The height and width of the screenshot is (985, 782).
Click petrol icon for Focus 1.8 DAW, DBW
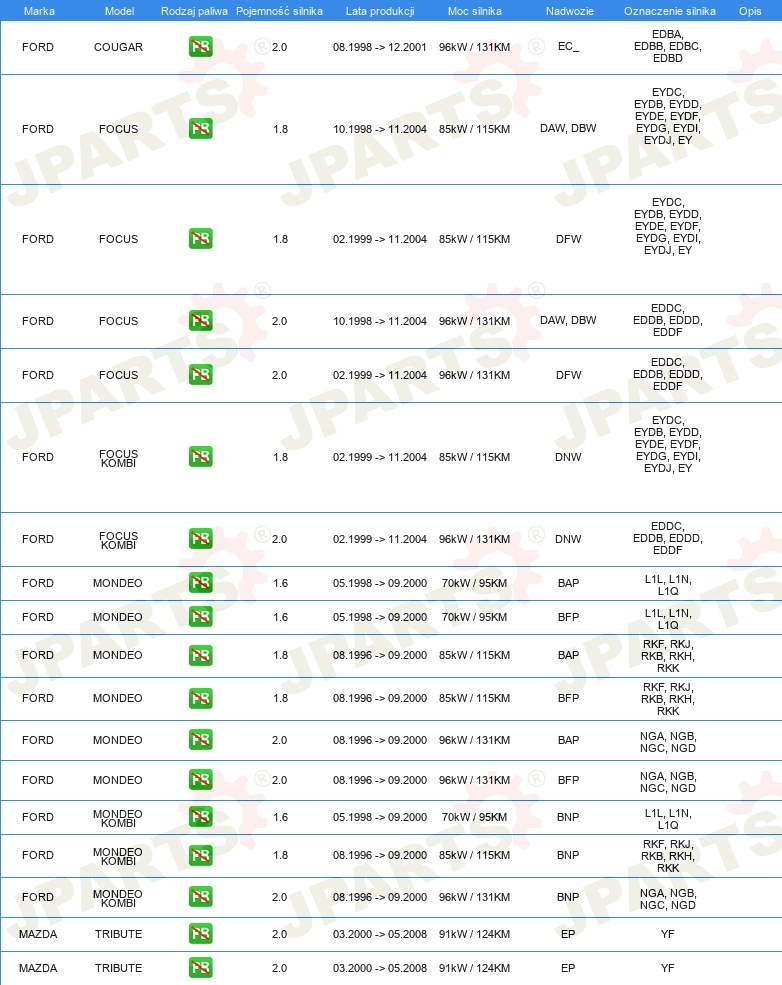pos(200,129)
